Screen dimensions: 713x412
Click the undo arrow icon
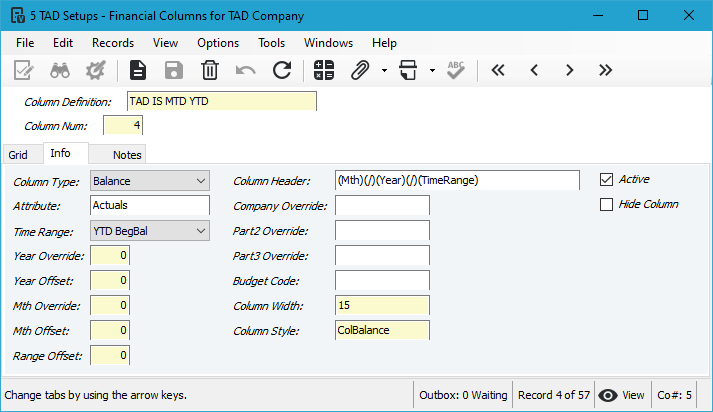[x=246, y=70]
